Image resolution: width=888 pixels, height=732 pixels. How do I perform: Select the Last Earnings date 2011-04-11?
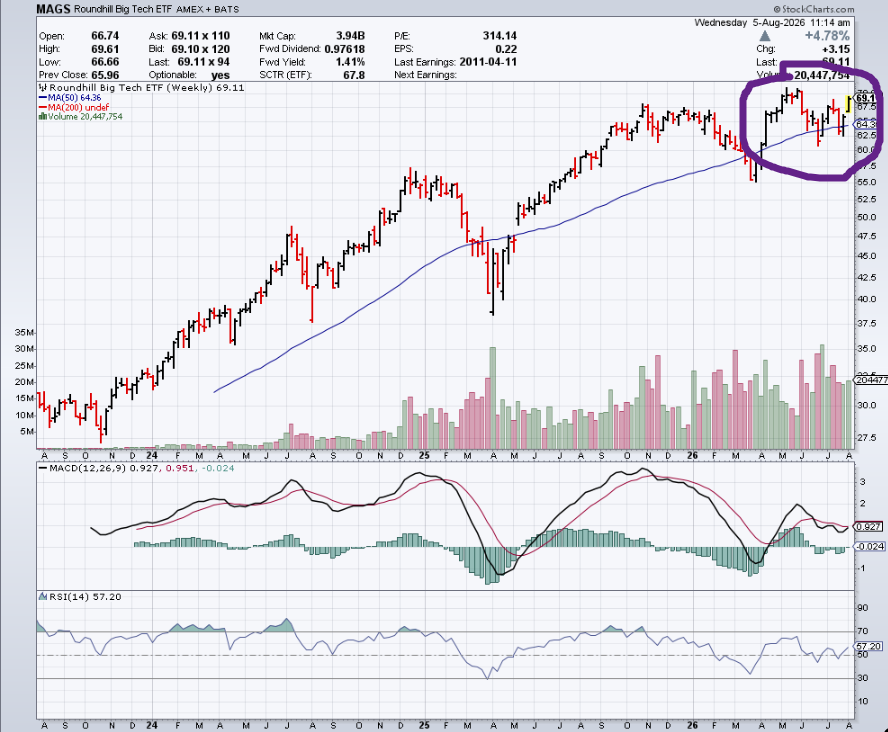click(488, 62)
